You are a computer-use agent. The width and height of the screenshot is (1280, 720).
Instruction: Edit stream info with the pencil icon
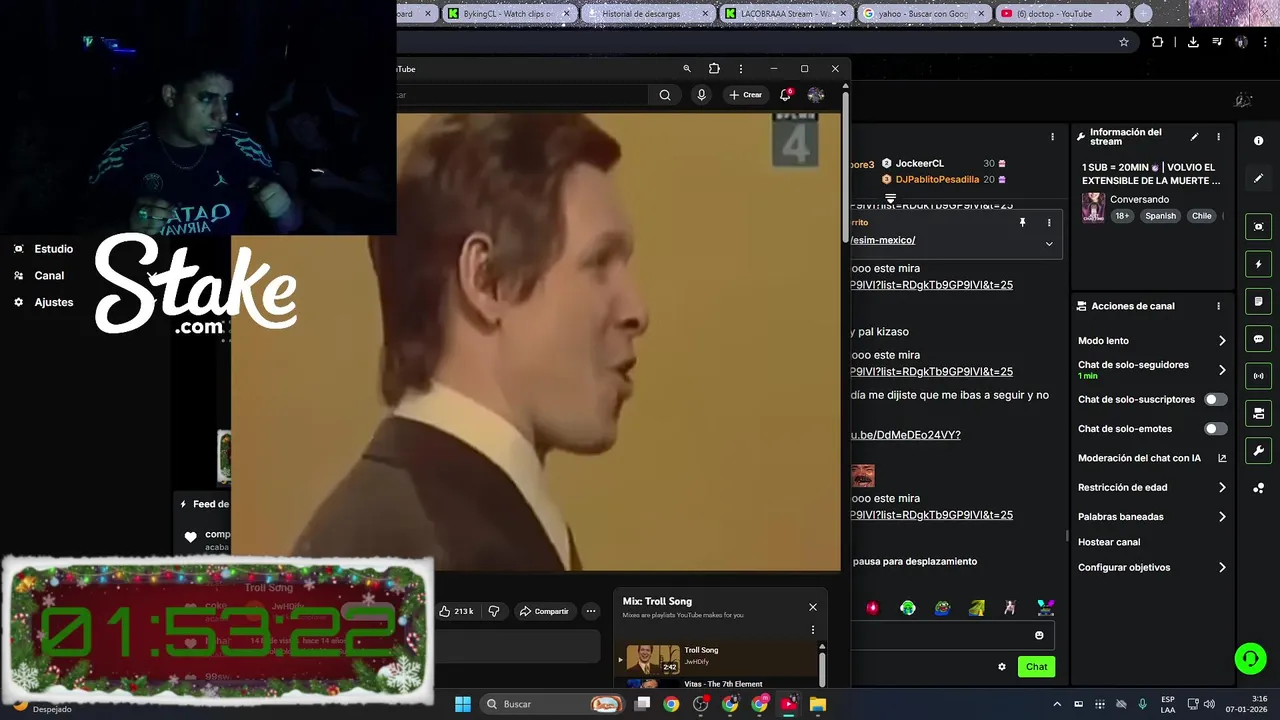(1194, 137)
